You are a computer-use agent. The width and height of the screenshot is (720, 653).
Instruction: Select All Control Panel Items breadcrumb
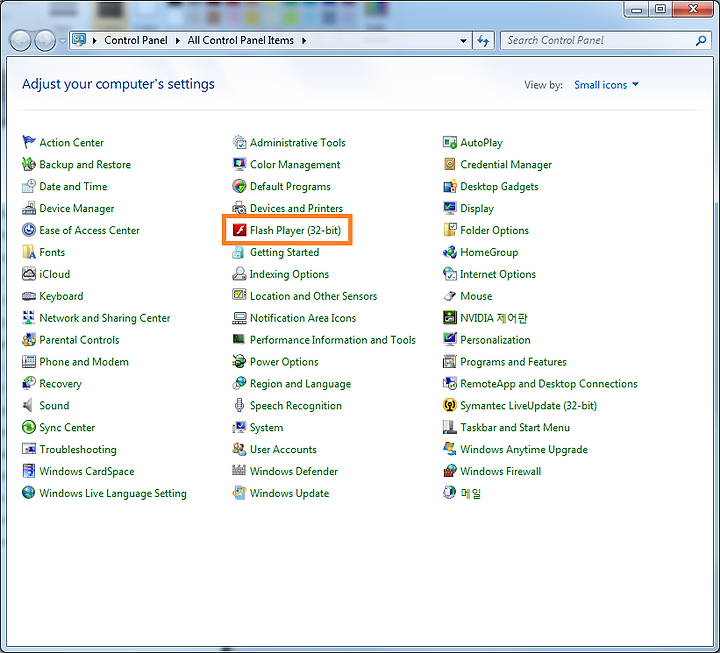point(241,40)
